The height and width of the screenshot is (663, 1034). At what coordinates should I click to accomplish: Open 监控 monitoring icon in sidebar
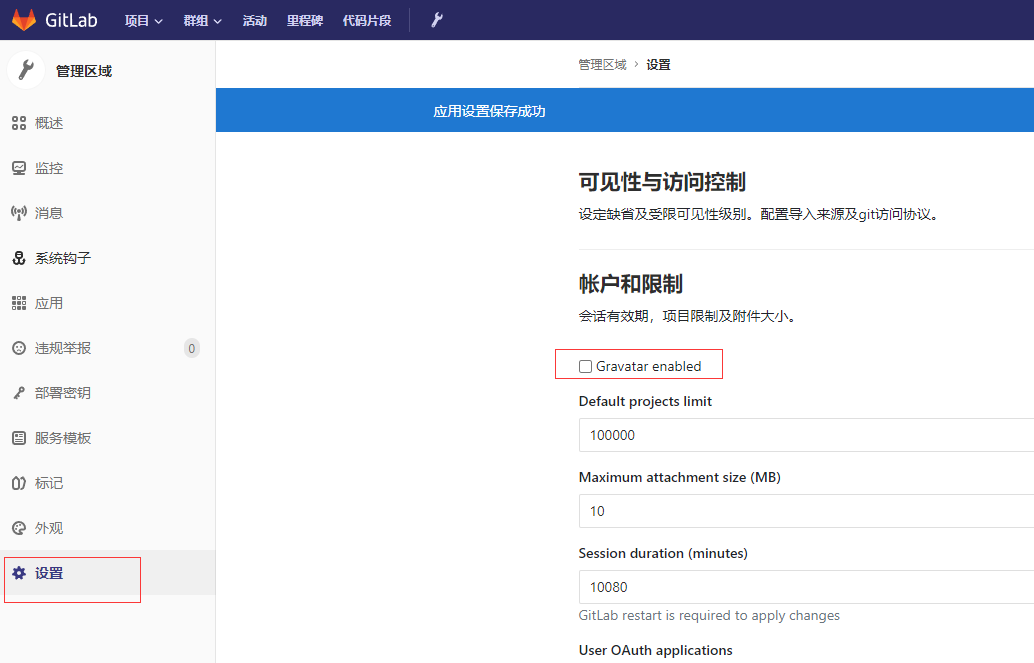[x=19, y=168]
